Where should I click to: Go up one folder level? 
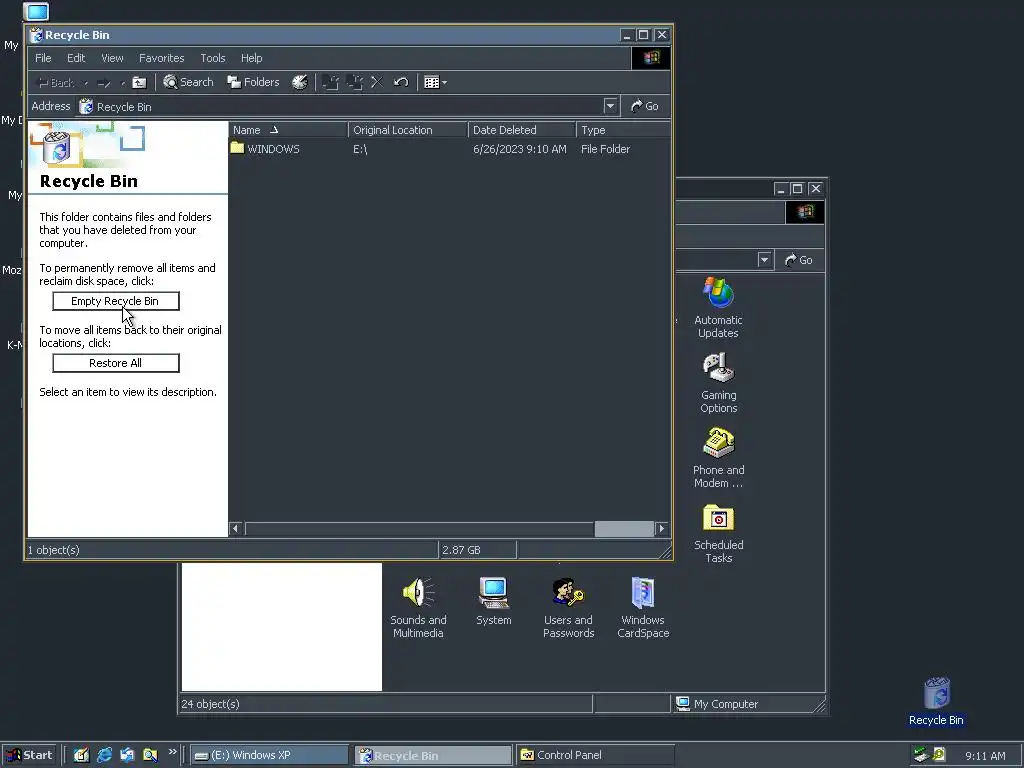coord(139,82)
